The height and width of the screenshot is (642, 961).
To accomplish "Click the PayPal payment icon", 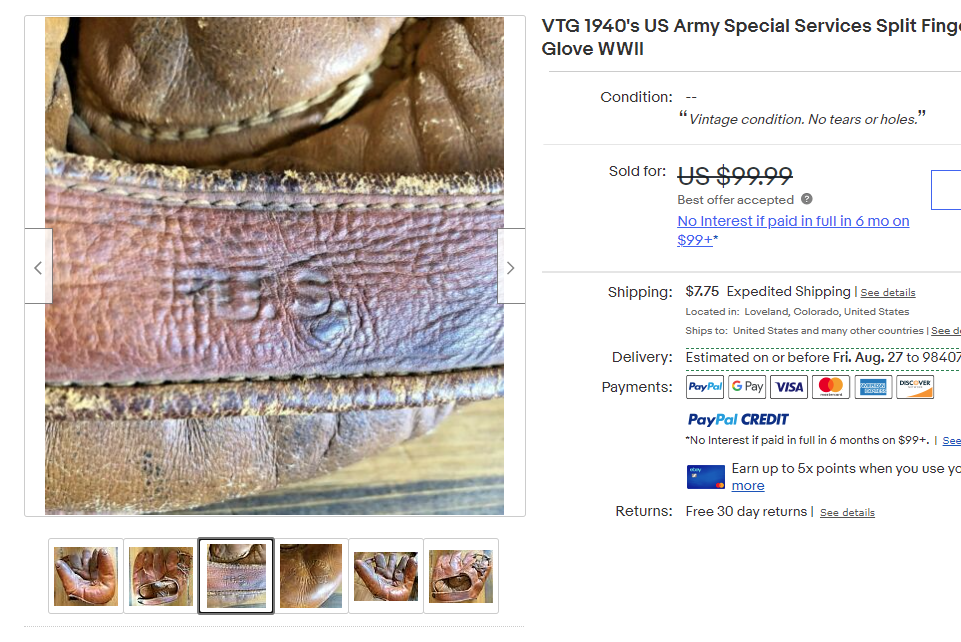I will click(x=705, y=387).
